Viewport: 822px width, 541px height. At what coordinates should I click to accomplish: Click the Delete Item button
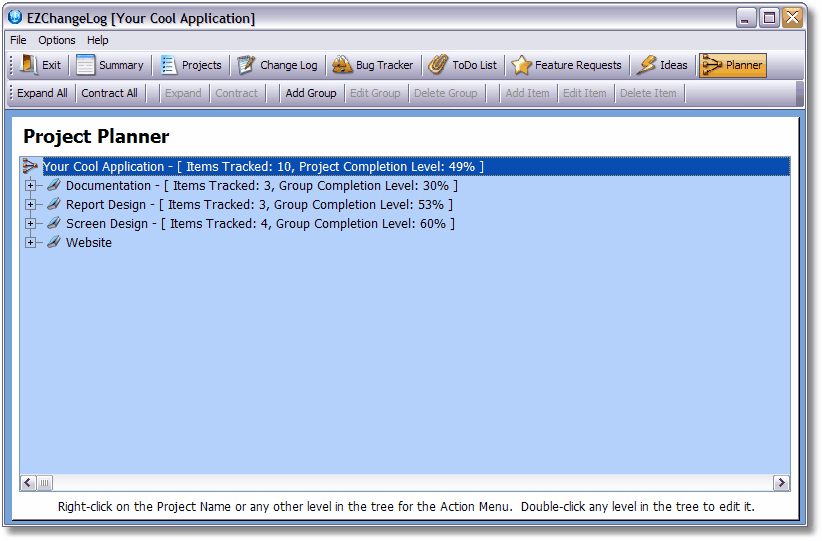[x=648, y=93]
